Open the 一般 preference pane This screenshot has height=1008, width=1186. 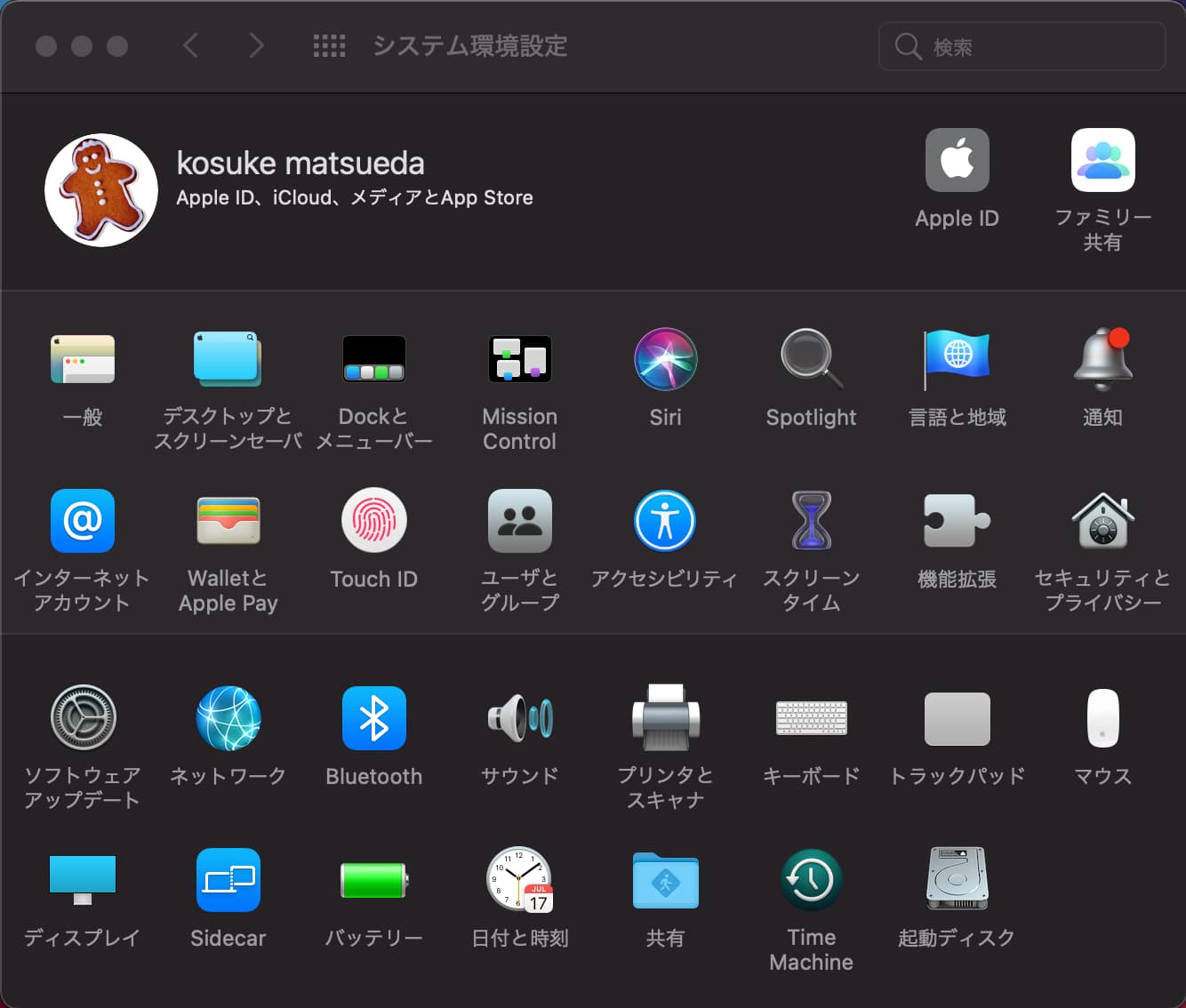pyautogui.click(x=83, y=359)
